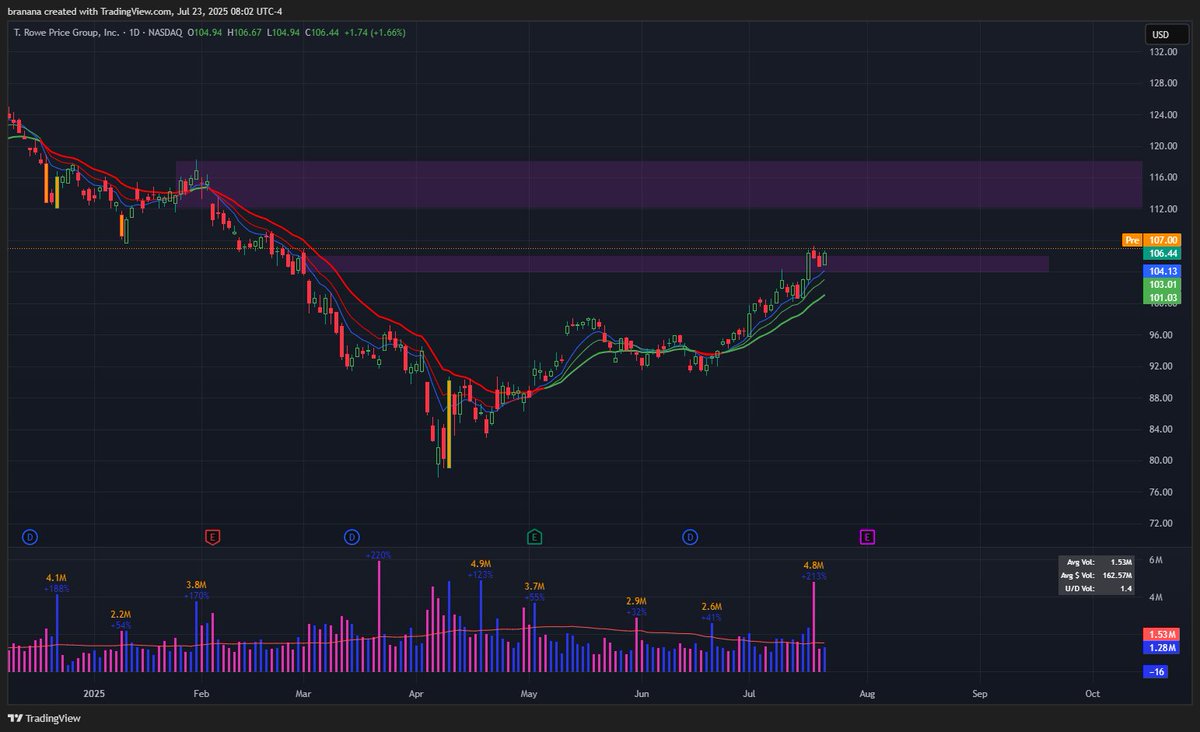Click the 4.1M +188% volume label
The image size is (1200, 732).
click(56, 584)
